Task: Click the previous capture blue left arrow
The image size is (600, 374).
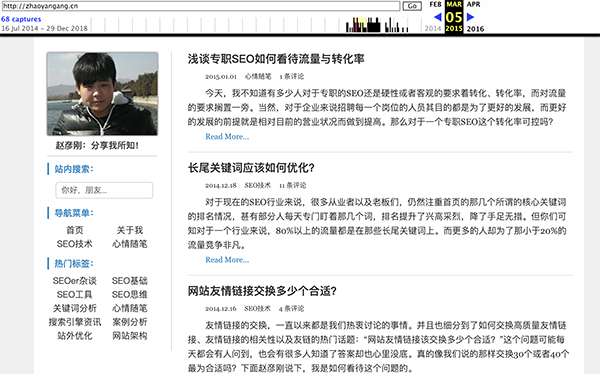Action: pyautogui.click(x=438, y=17)
